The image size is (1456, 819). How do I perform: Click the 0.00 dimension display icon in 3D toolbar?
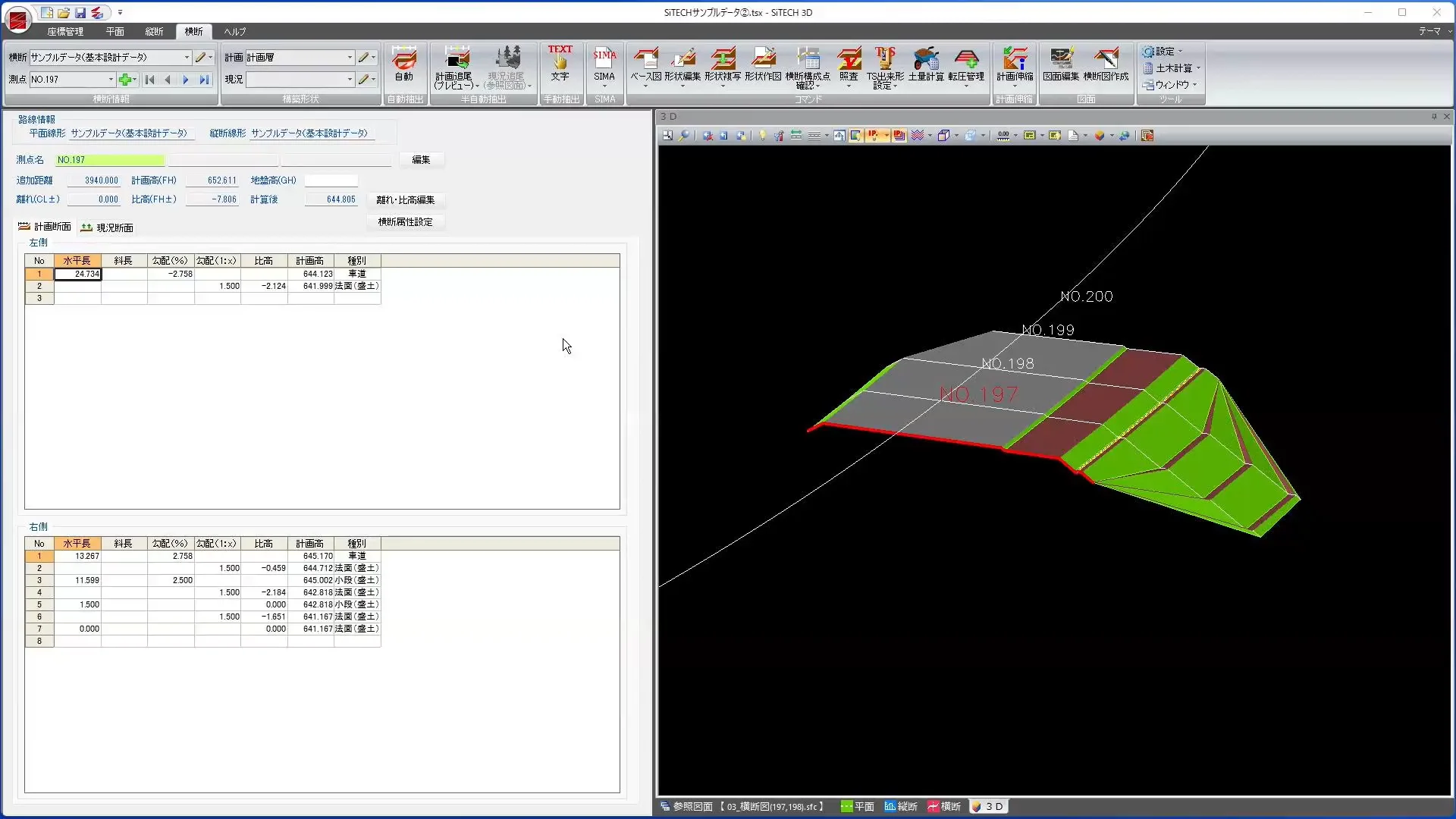(1003, 135)
